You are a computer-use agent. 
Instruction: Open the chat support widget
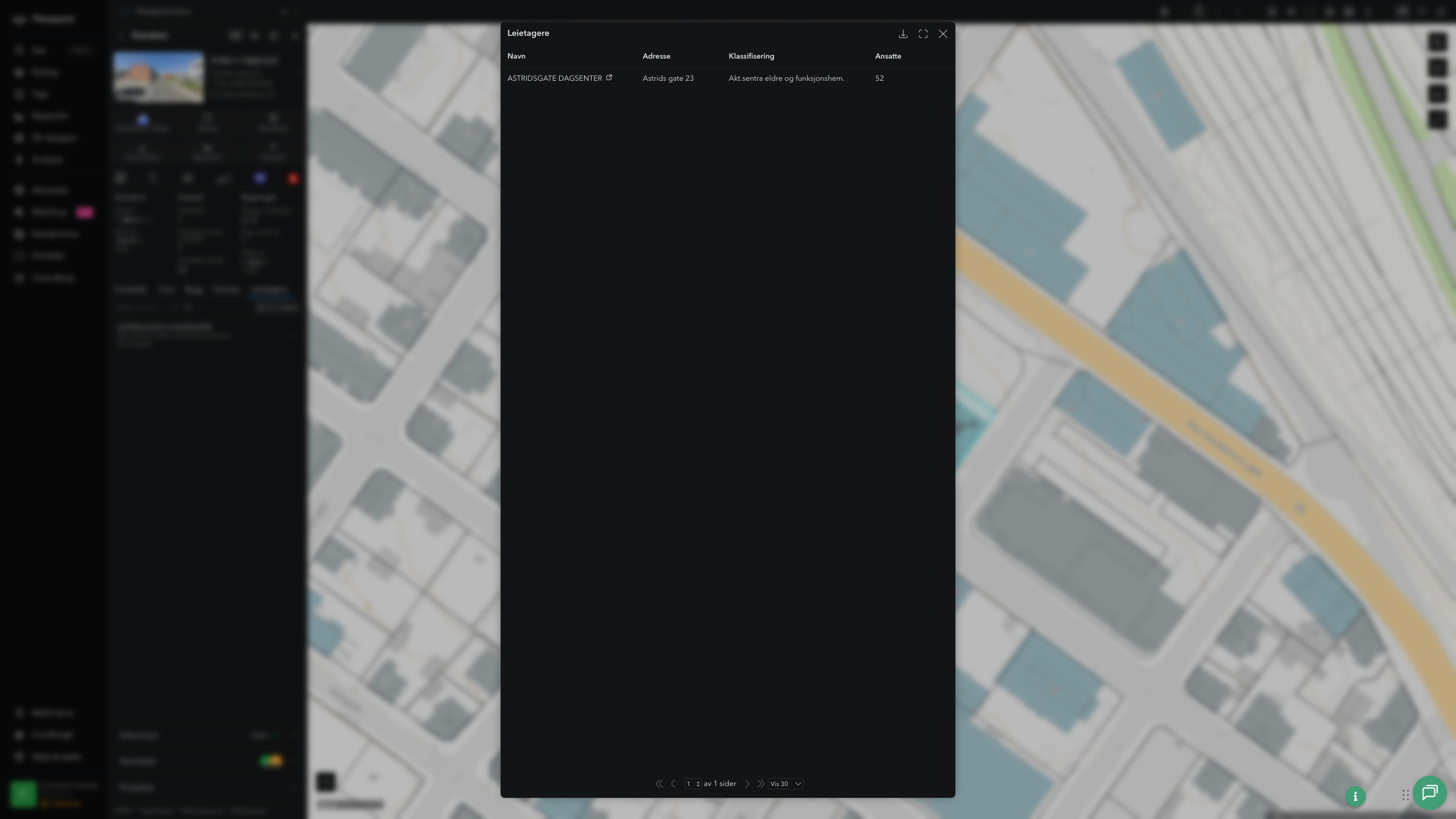pyautogui.click(x=1430, y=792)
